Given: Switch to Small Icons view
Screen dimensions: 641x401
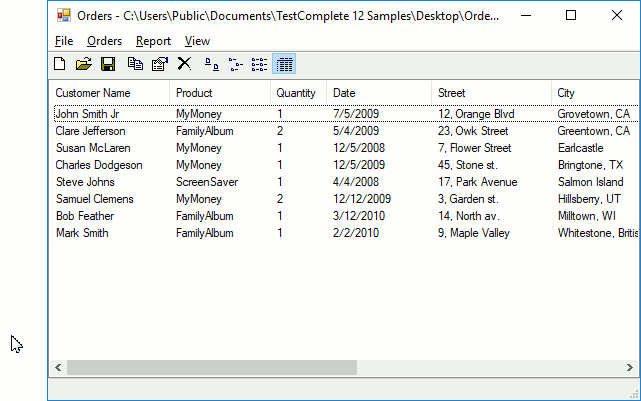Looking at the screenshot, I should pos(235,64).
